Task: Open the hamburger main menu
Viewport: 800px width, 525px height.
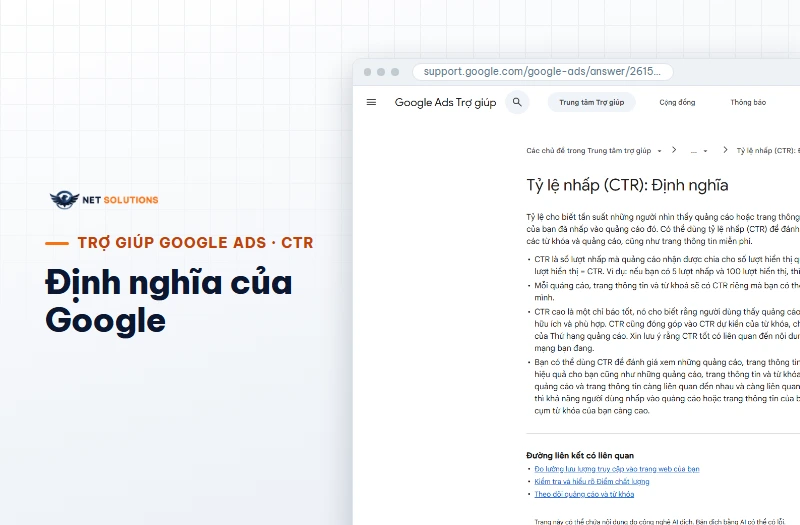Action: (371, 103)
